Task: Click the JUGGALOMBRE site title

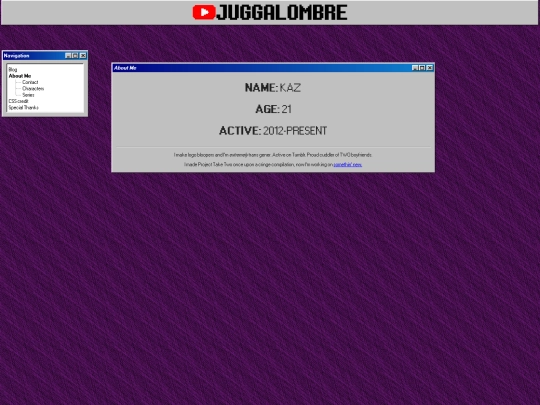Action: click(x=282, y=12)
